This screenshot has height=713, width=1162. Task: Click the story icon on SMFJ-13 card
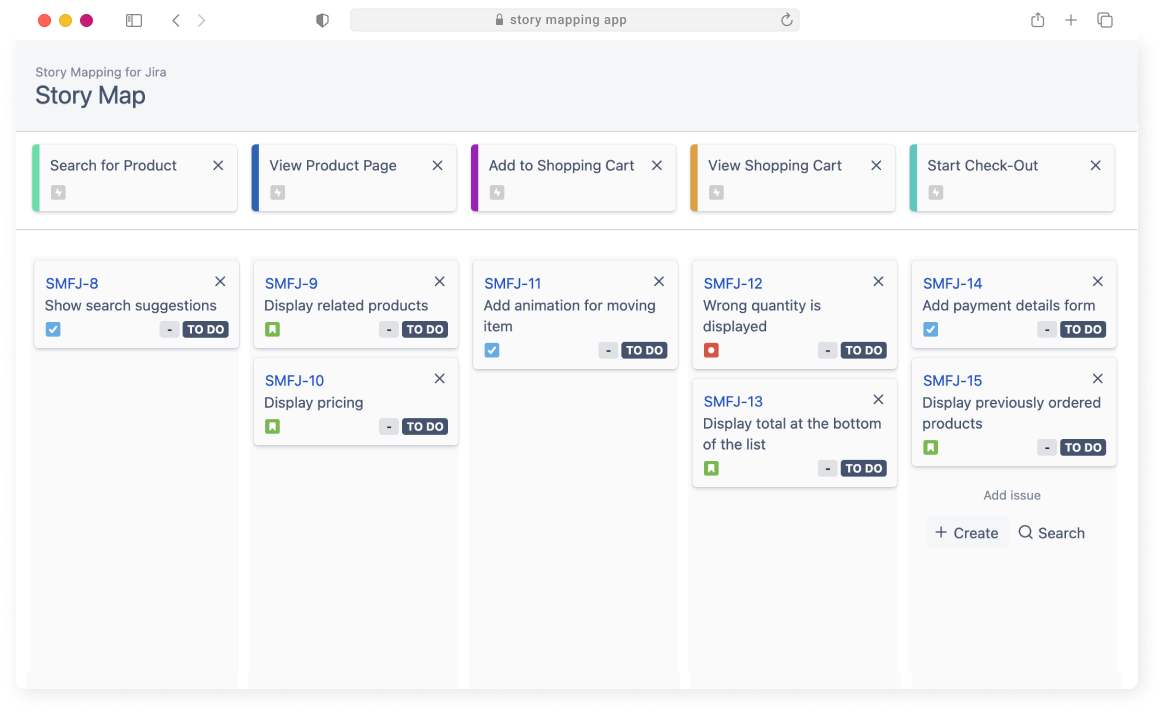tap(711, 468)
